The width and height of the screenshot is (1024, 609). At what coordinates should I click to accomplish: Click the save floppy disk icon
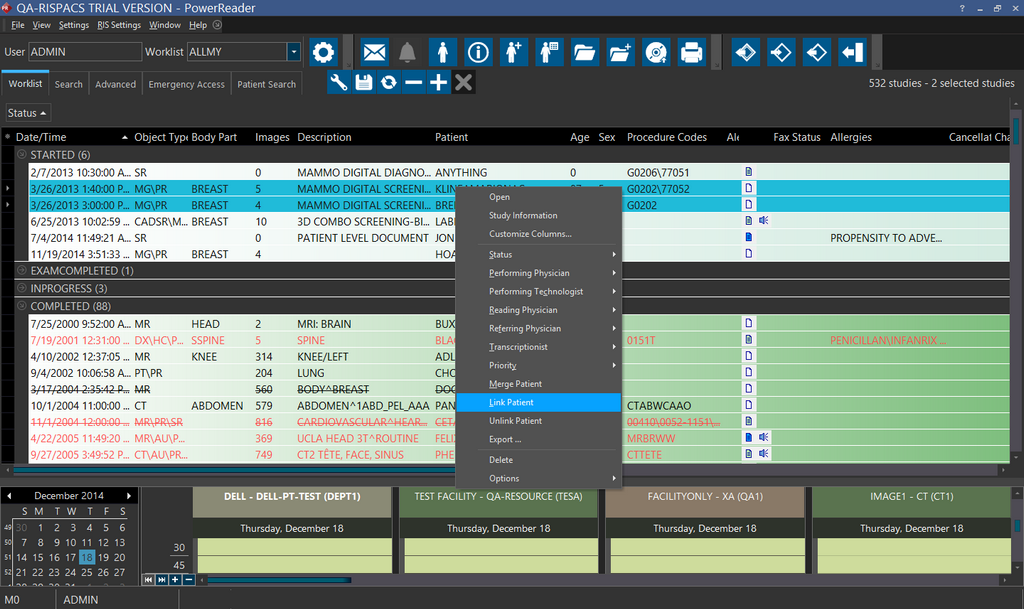point(364,83)
